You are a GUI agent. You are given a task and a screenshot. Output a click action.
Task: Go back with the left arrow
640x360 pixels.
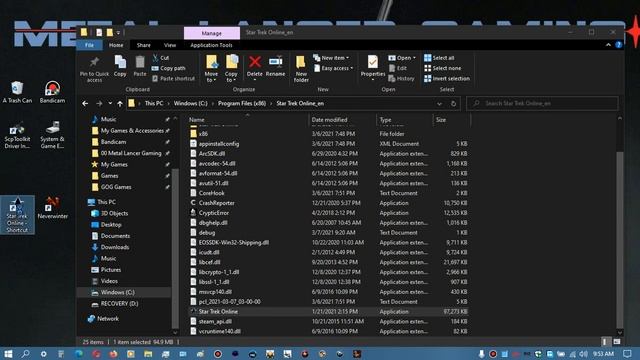tap(85, 104)
